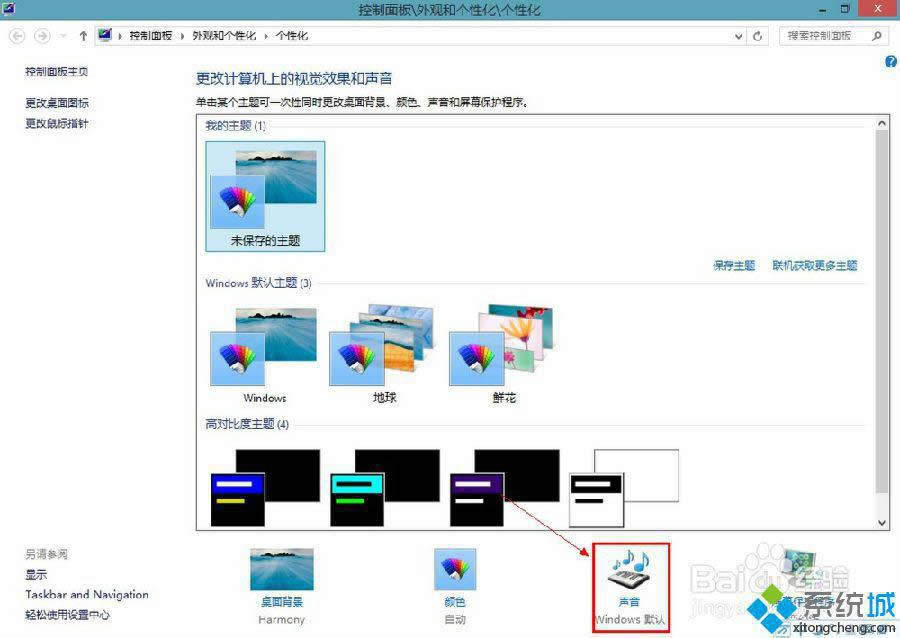Screen dimensions: 900x638
Task: Select the Windows default theme thumbnail
Action: 263,350
